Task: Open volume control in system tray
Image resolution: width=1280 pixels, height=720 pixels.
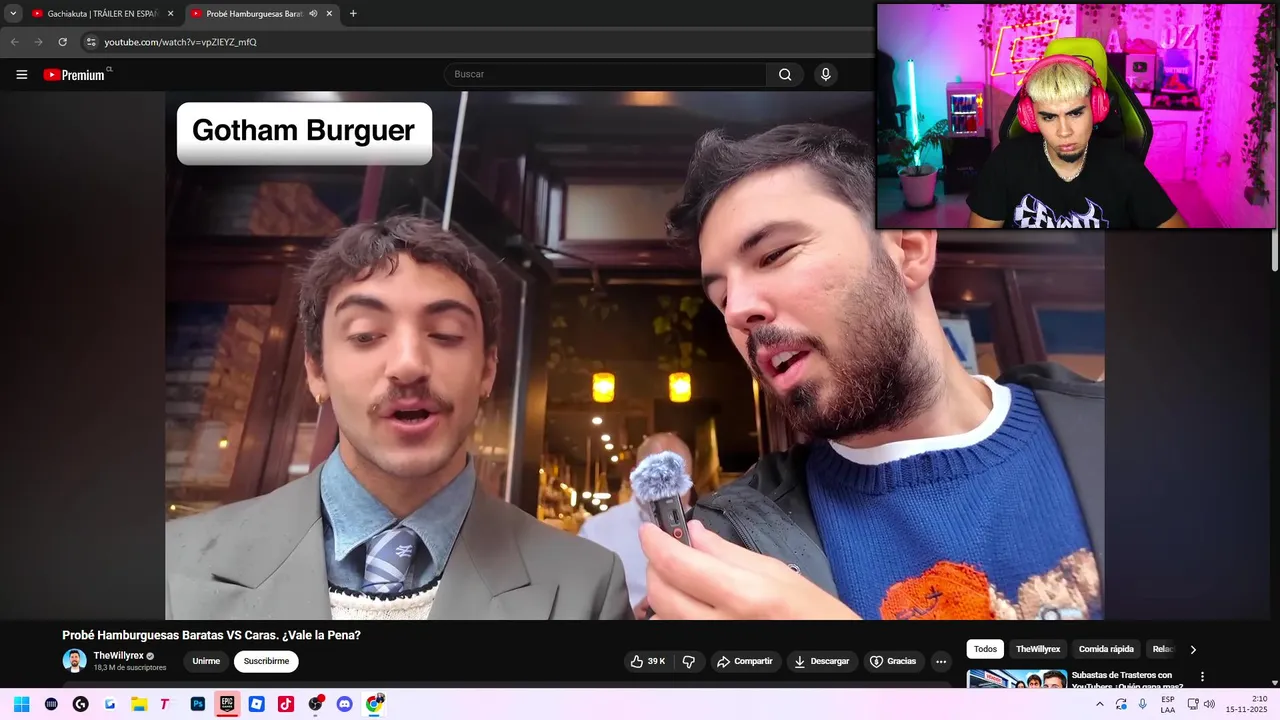Action: tap(1209, 704)
